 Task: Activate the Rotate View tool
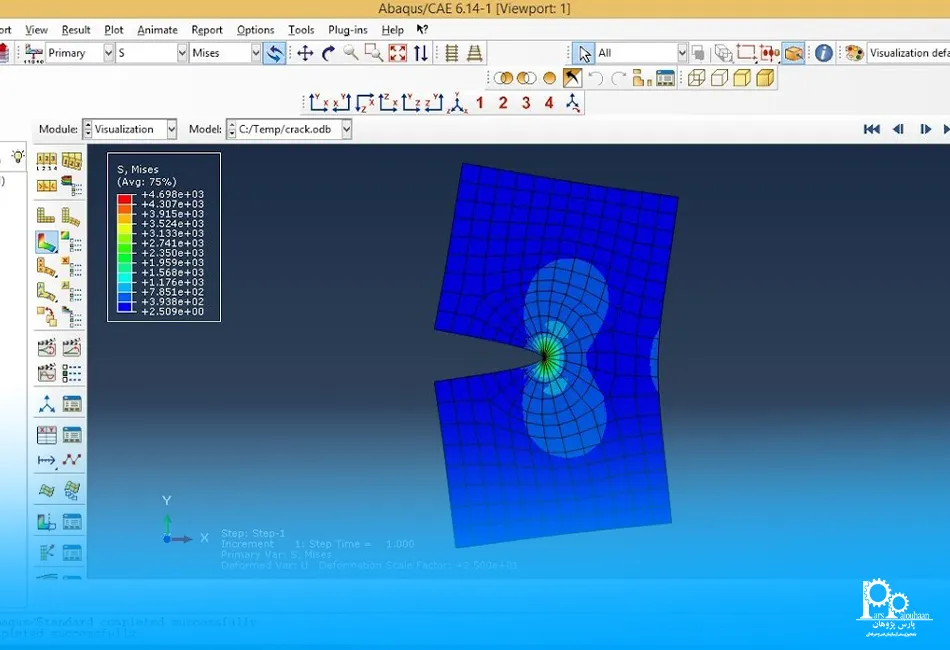click(x=328, y=53)
